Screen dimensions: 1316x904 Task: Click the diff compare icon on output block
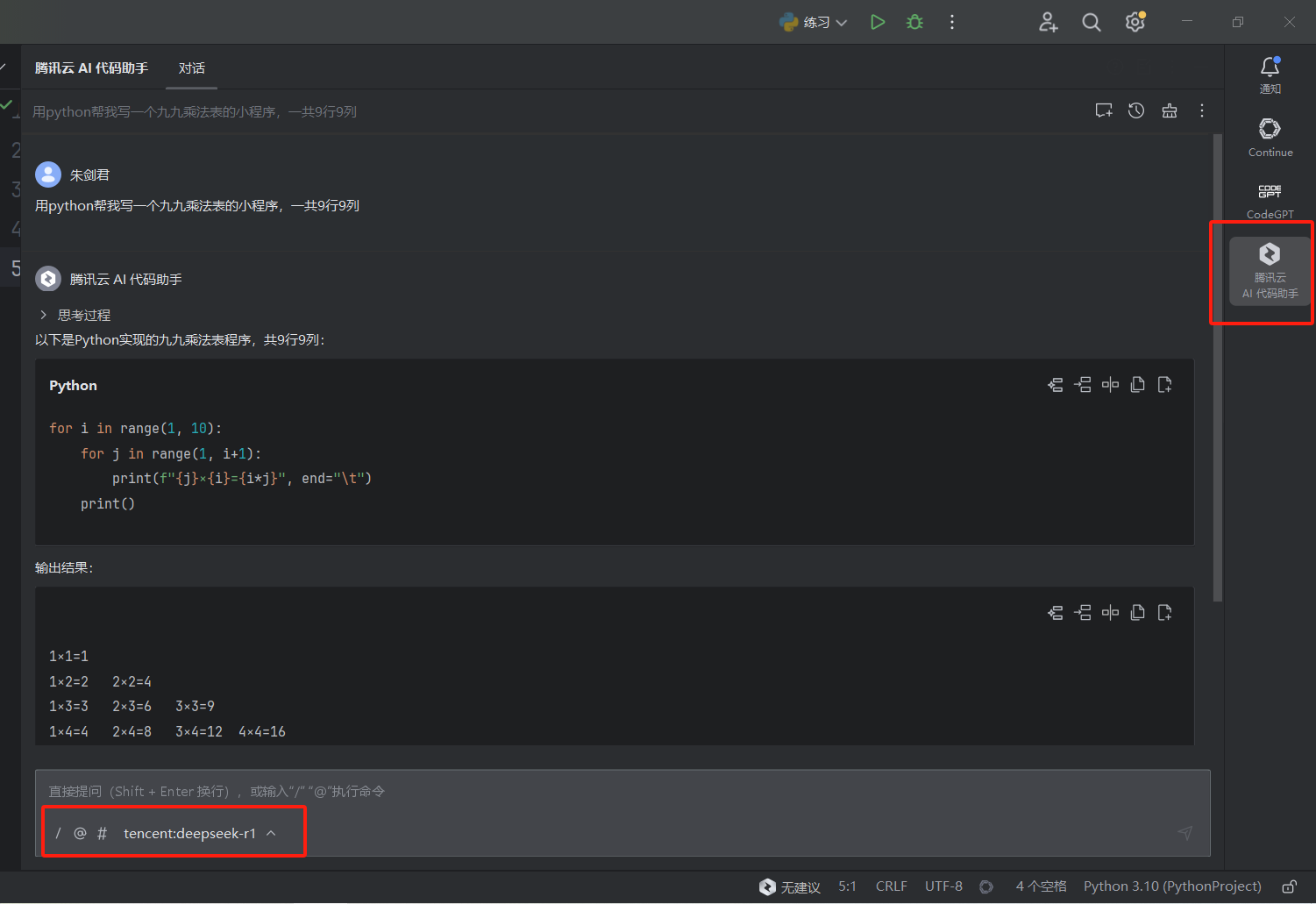pyautogui.click(x=1110, y=612)
